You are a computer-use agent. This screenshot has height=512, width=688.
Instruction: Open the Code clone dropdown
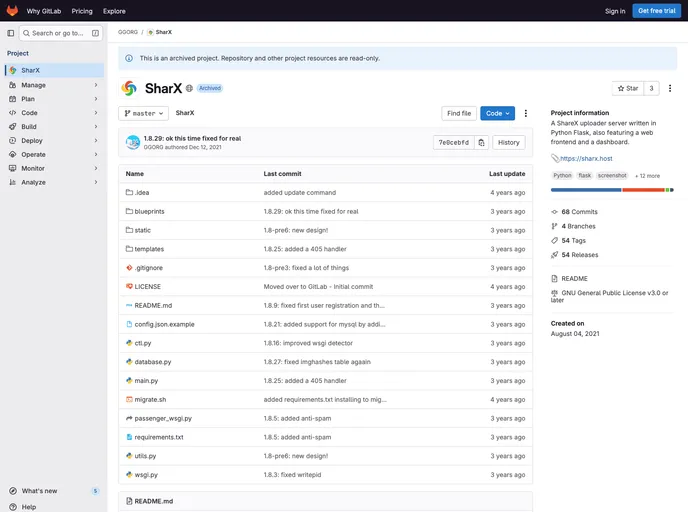(x=497, y=113)
